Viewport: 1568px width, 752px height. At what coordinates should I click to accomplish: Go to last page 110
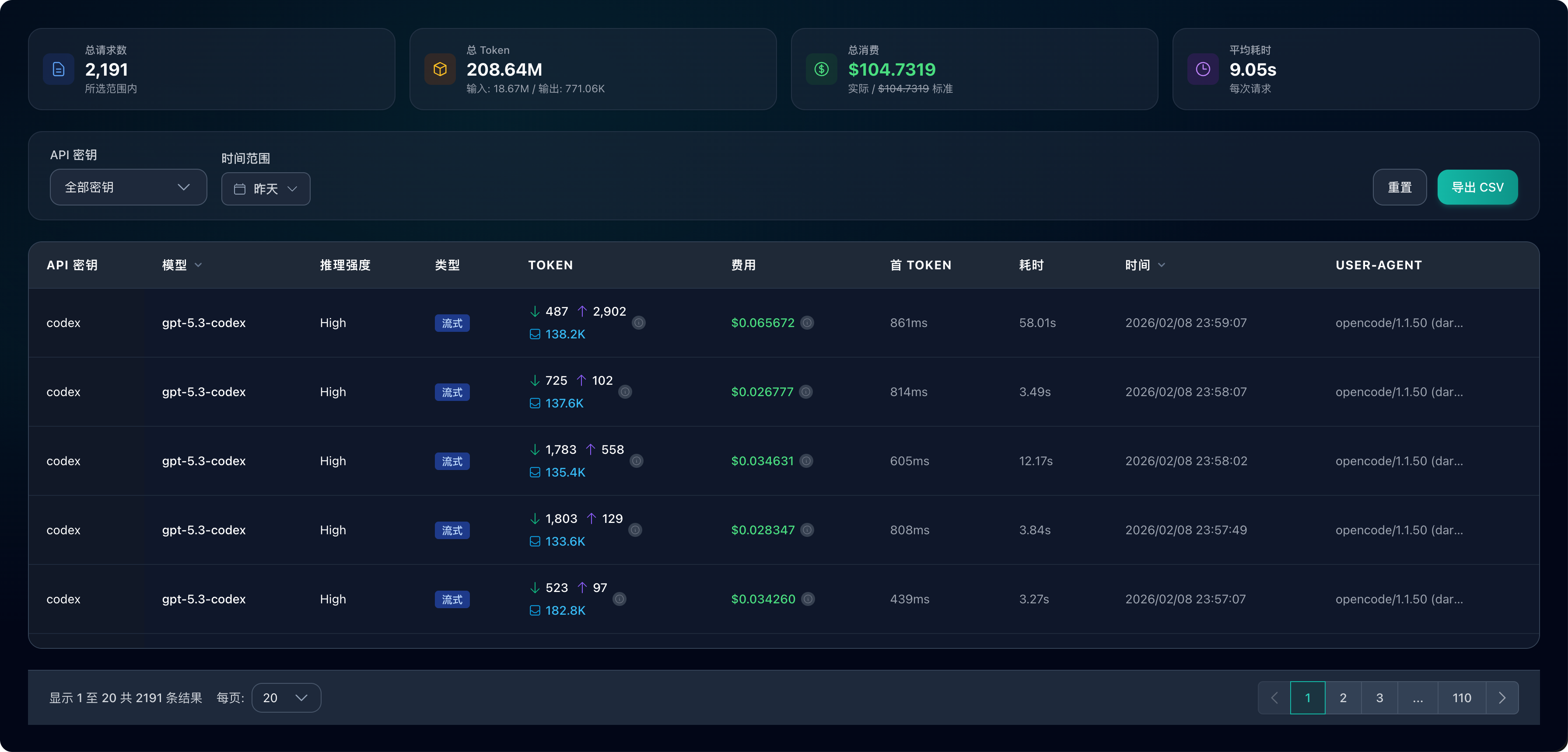1462,698
